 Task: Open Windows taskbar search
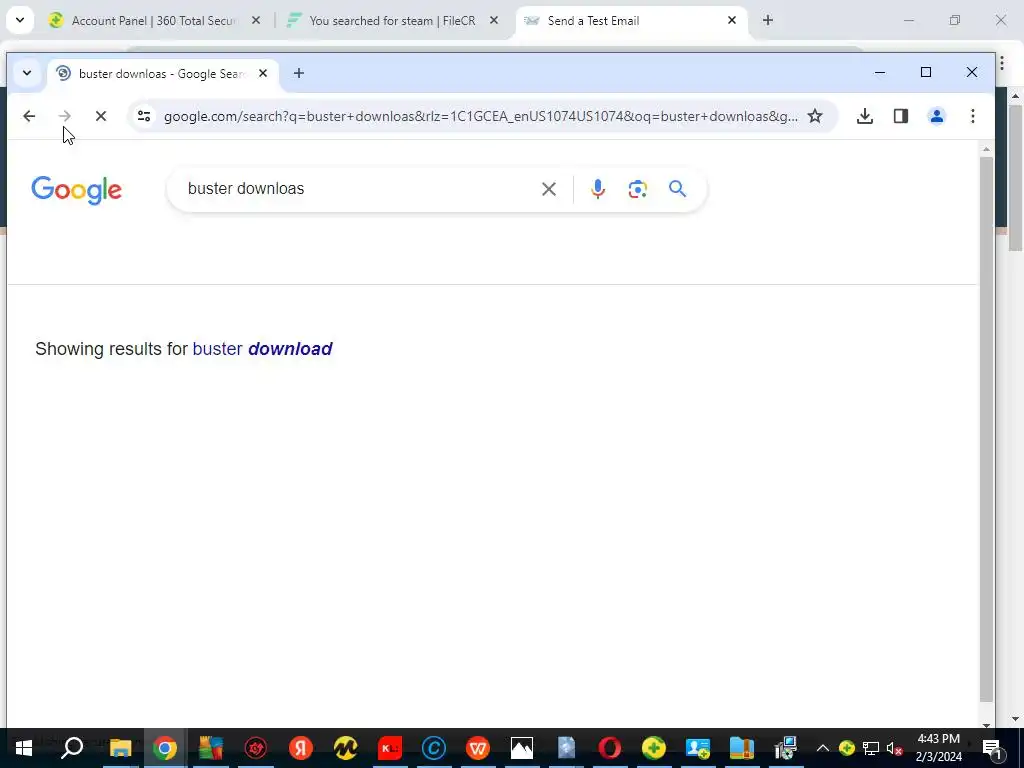[72, 748]
